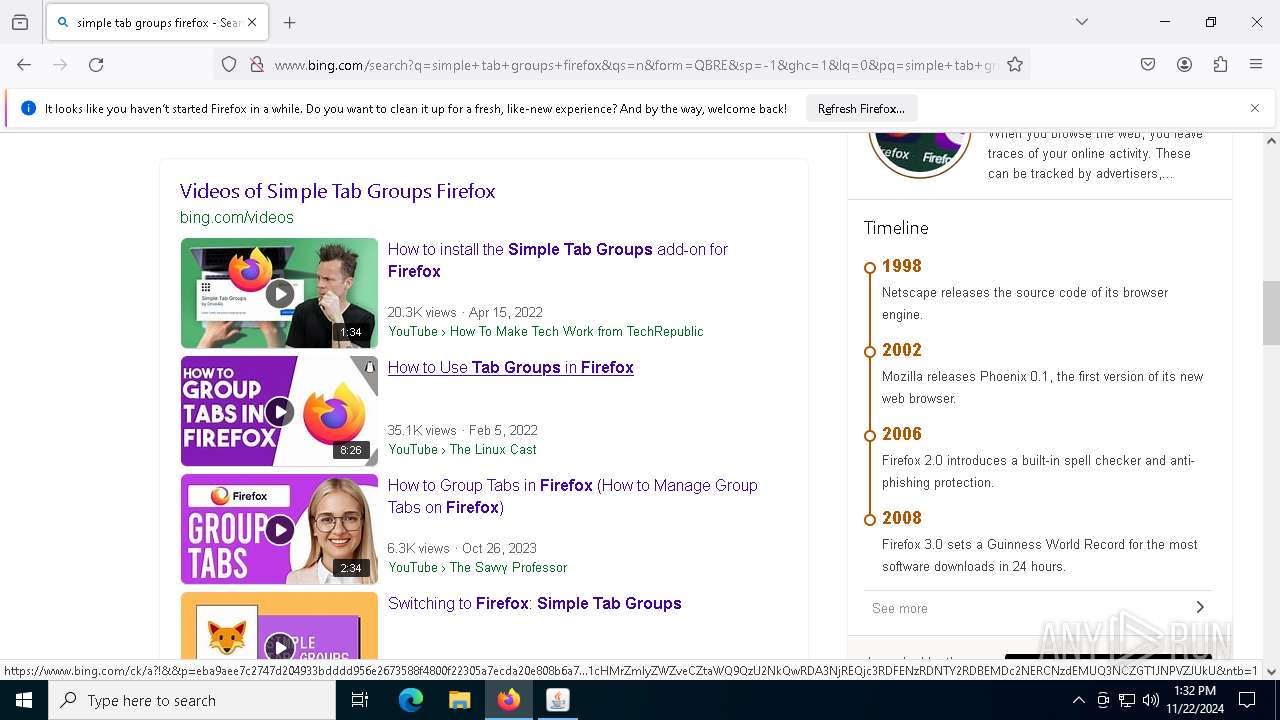This screenshot has width=1280, height=720.
Task: Click the page vertical scrollbar thumb
Action: click(x=1271, y=313)
